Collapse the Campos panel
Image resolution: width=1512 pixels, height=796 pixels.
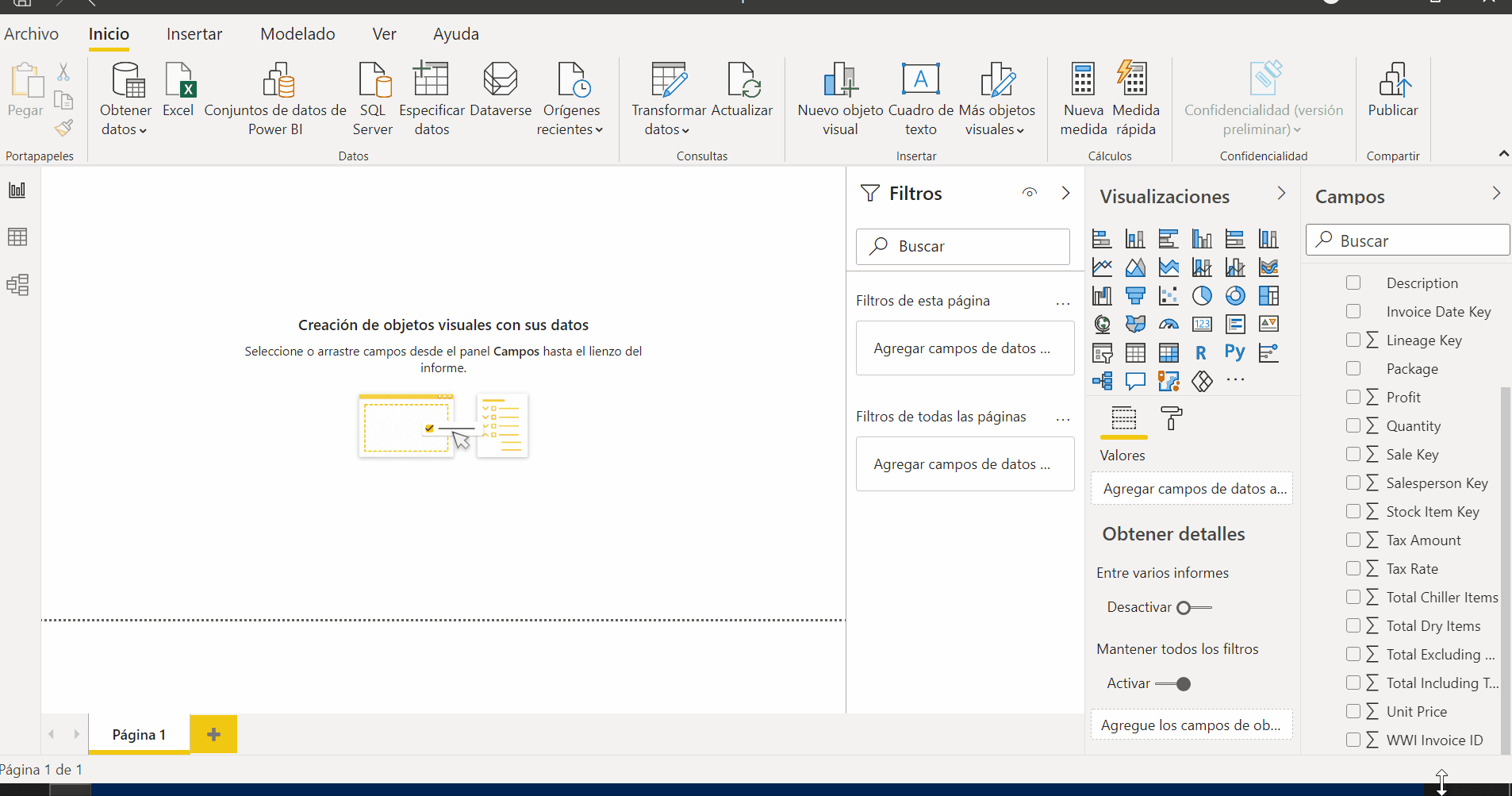point(1496,193)
